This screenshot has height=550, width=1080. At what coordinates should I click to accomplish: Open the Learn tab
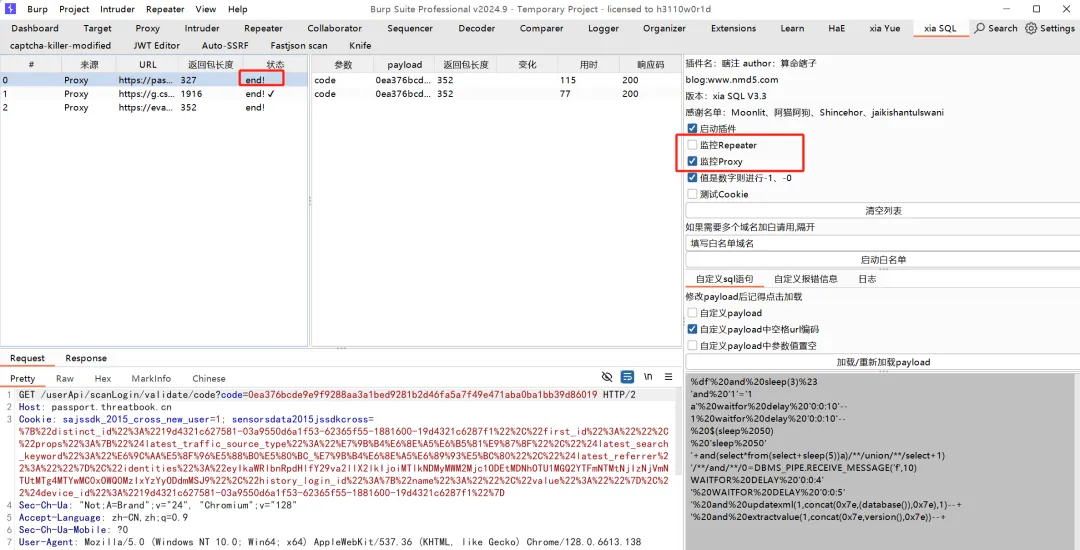[x=792, y=28]
